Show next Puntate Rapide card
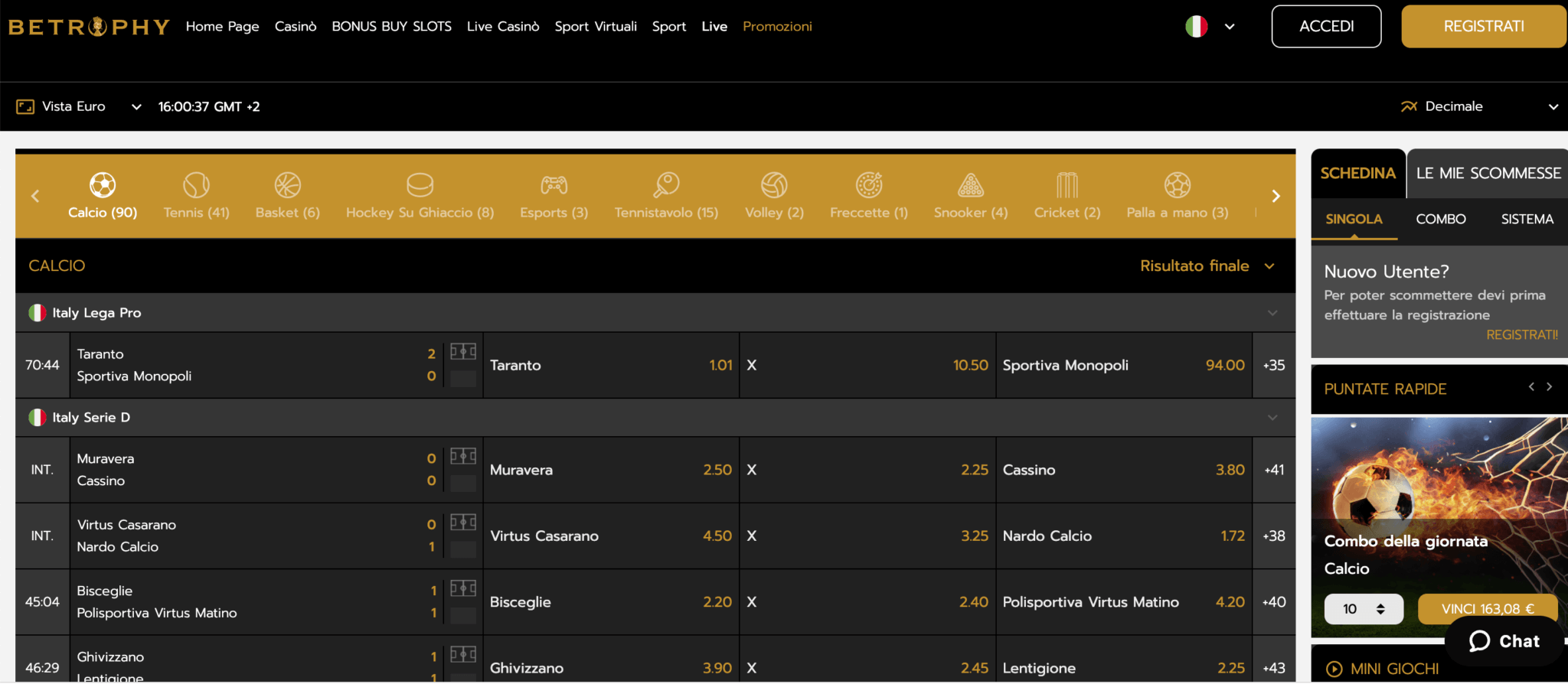1568x684 pixels. point(1549,387)
